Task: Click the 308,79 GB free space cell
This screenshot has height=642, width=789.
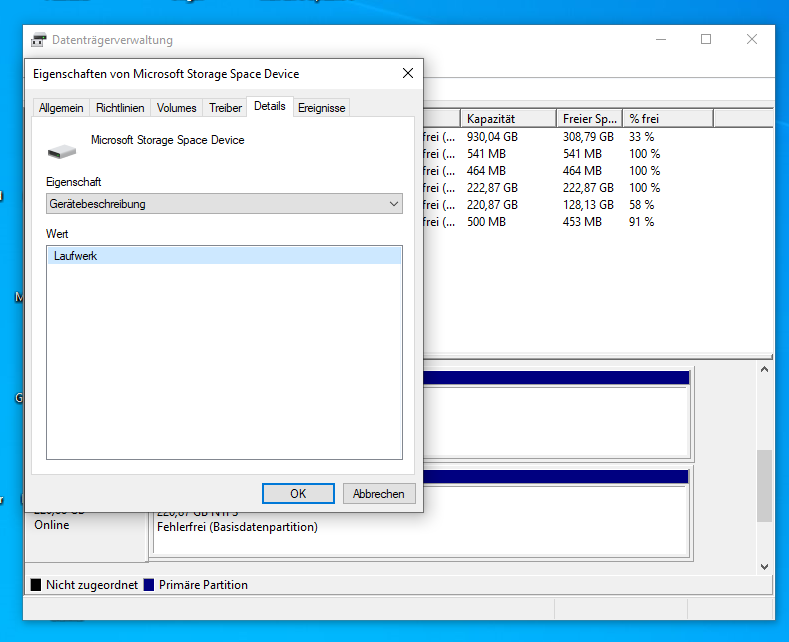Action: [588, 137]
